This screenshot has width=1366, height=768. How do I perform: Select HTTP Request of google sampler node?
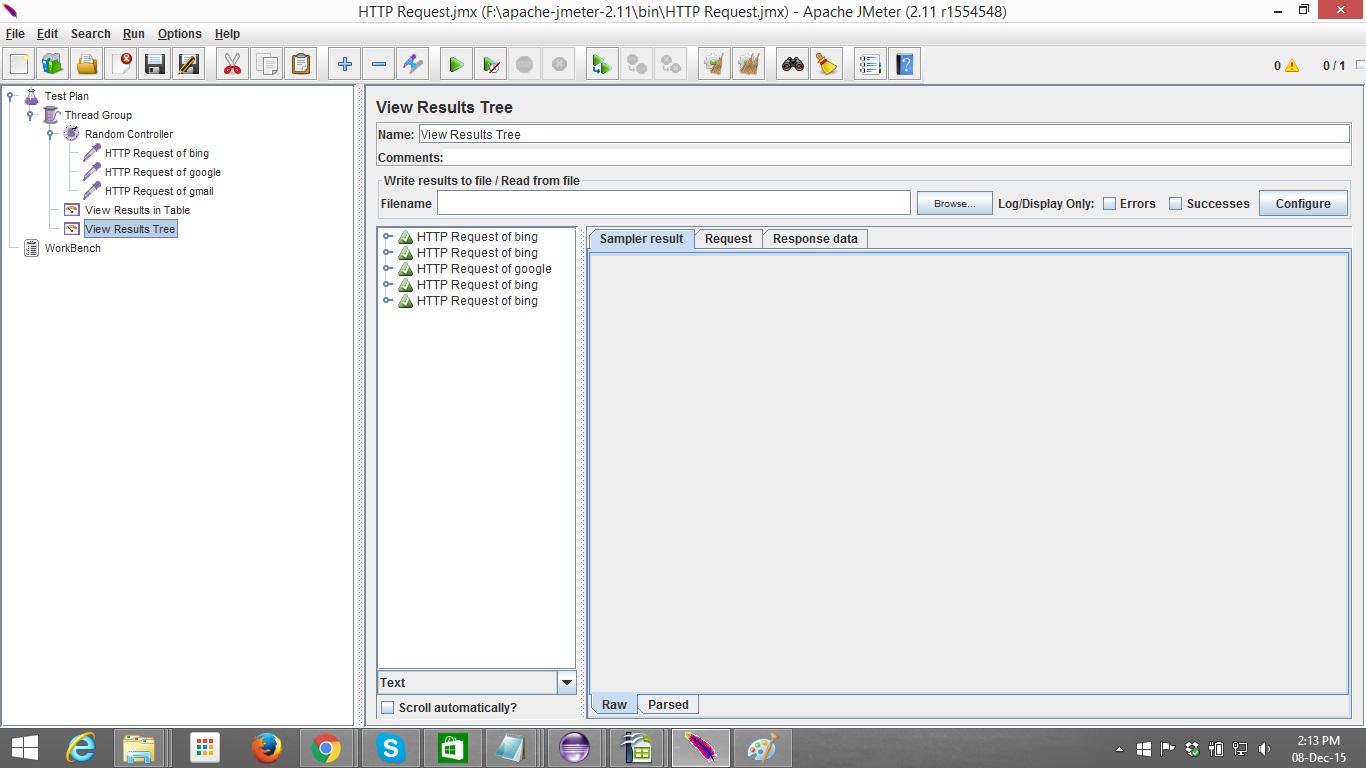coord(163,172)
